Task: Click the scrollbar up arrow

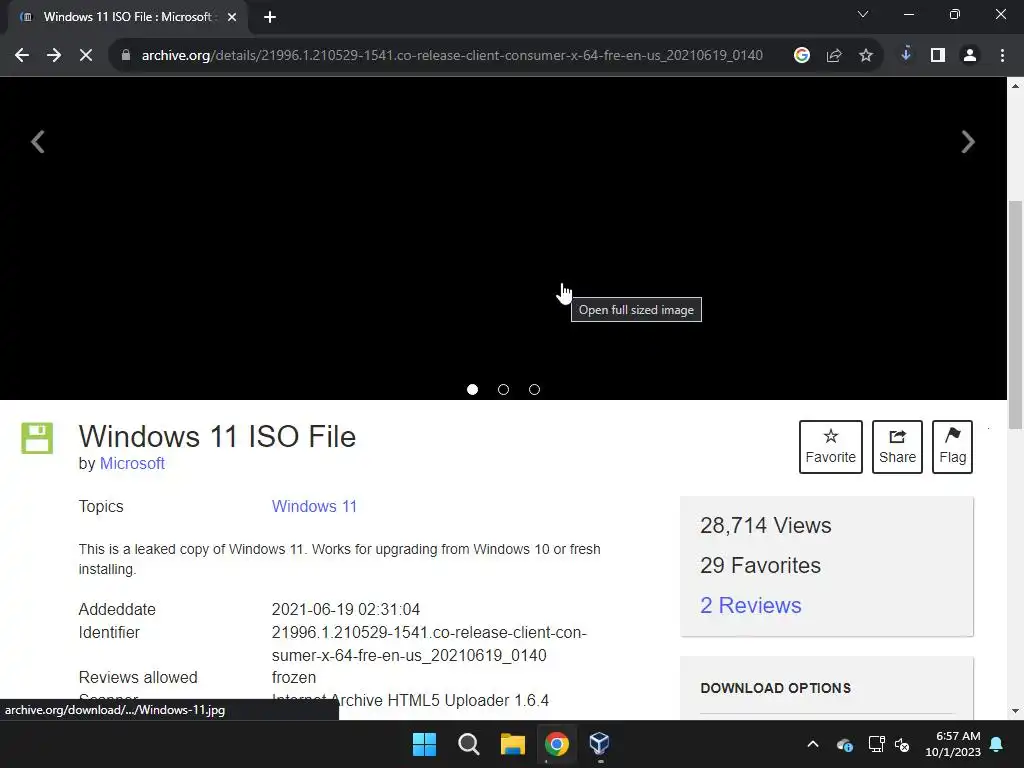Action: (x=1016, y=86)
